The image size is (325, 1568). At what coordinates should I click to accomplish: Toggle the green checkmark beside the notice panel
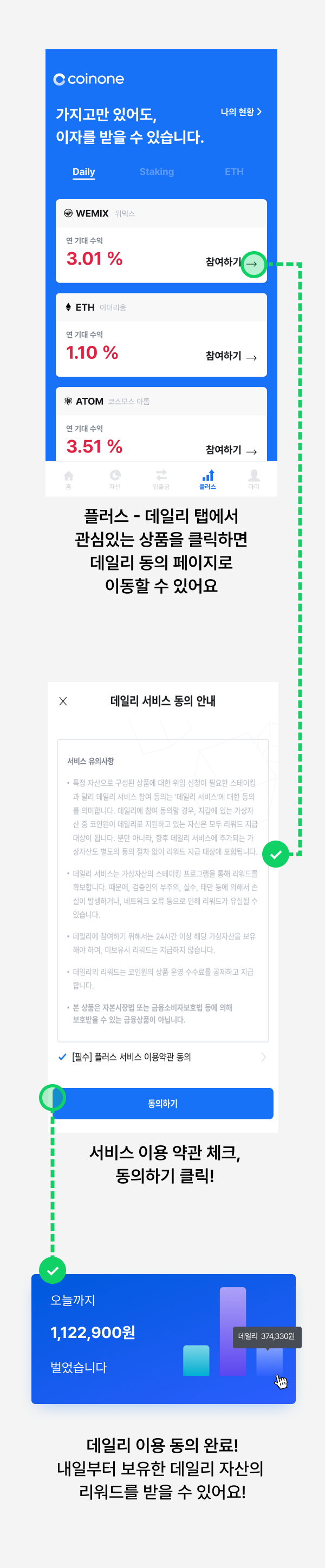275,854
